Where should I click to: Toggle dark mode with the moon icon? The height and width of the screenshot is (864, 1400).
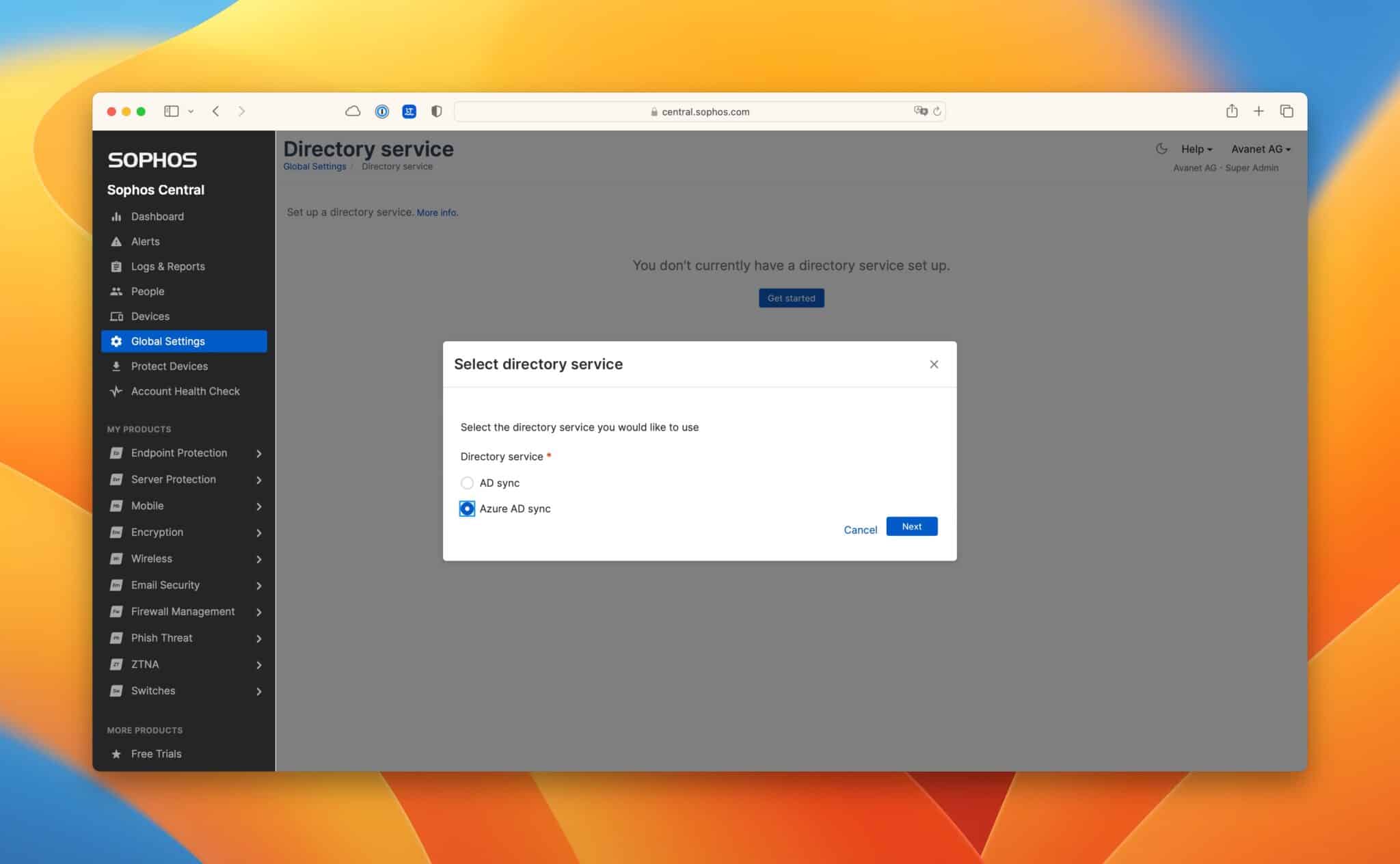[x=1161, y=148]
